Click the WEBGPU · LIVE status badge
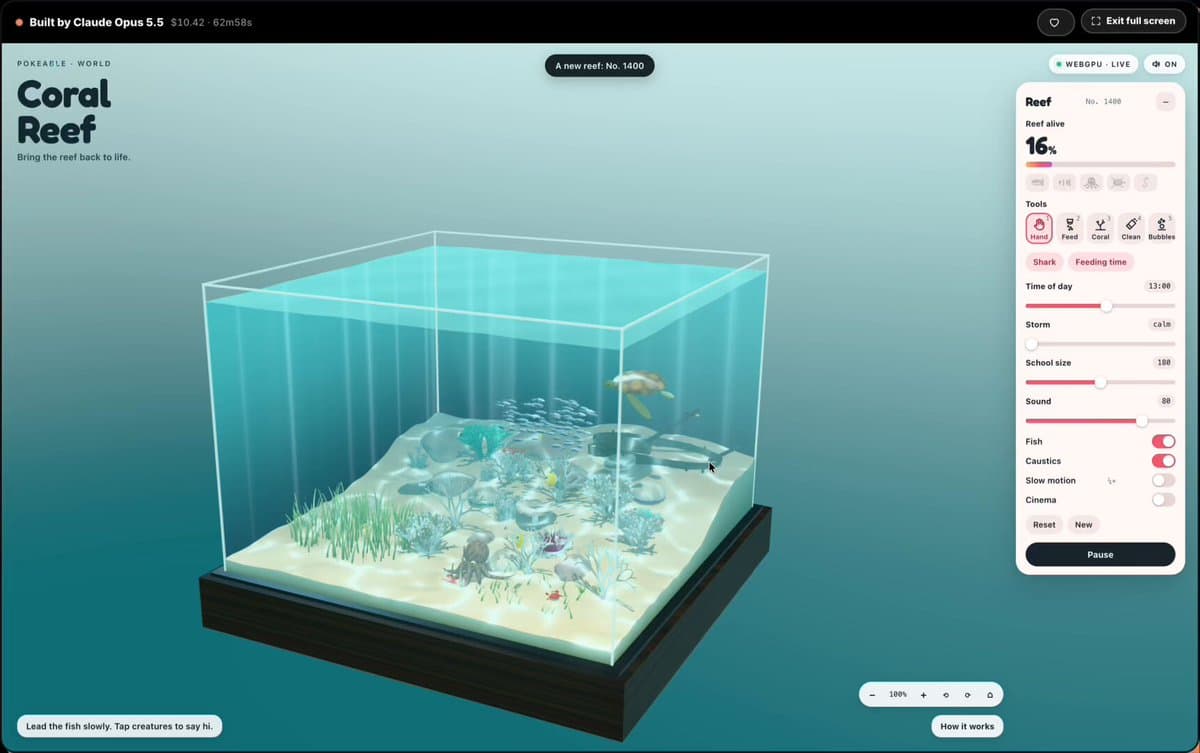 click(1093, 64)
